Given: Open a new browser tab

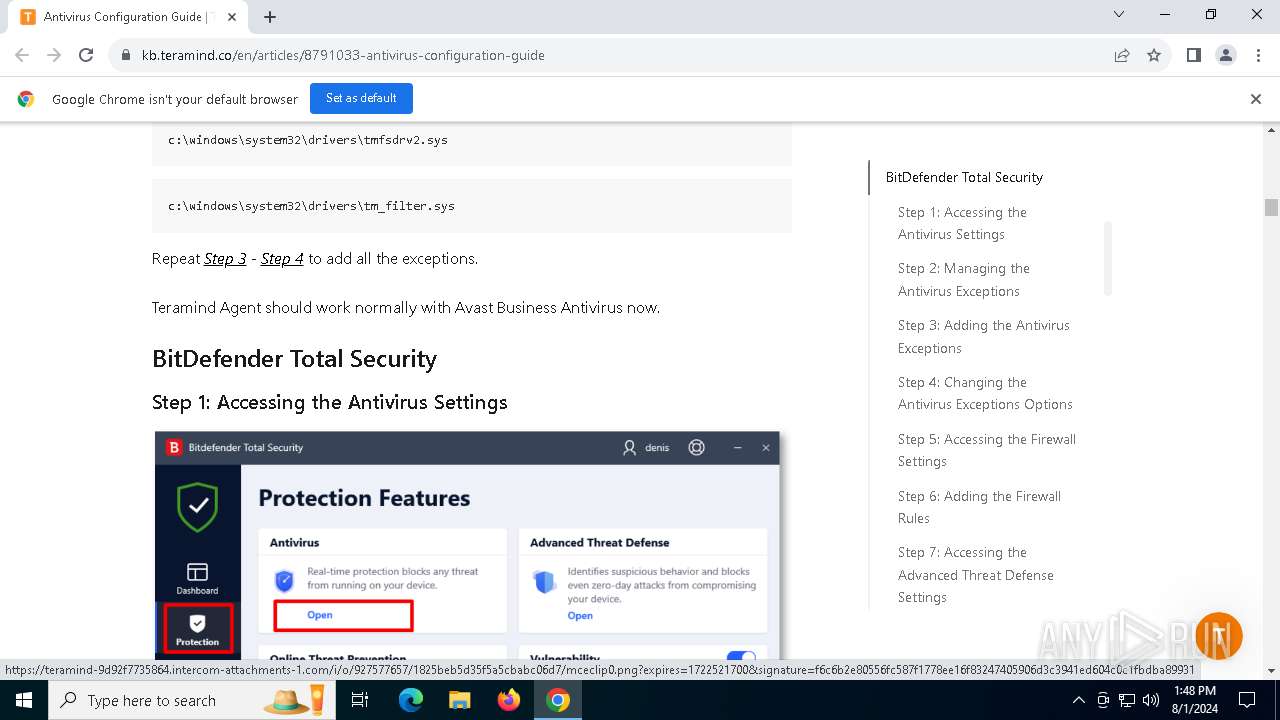Looking at the screenshot, I should pos(270,16).
